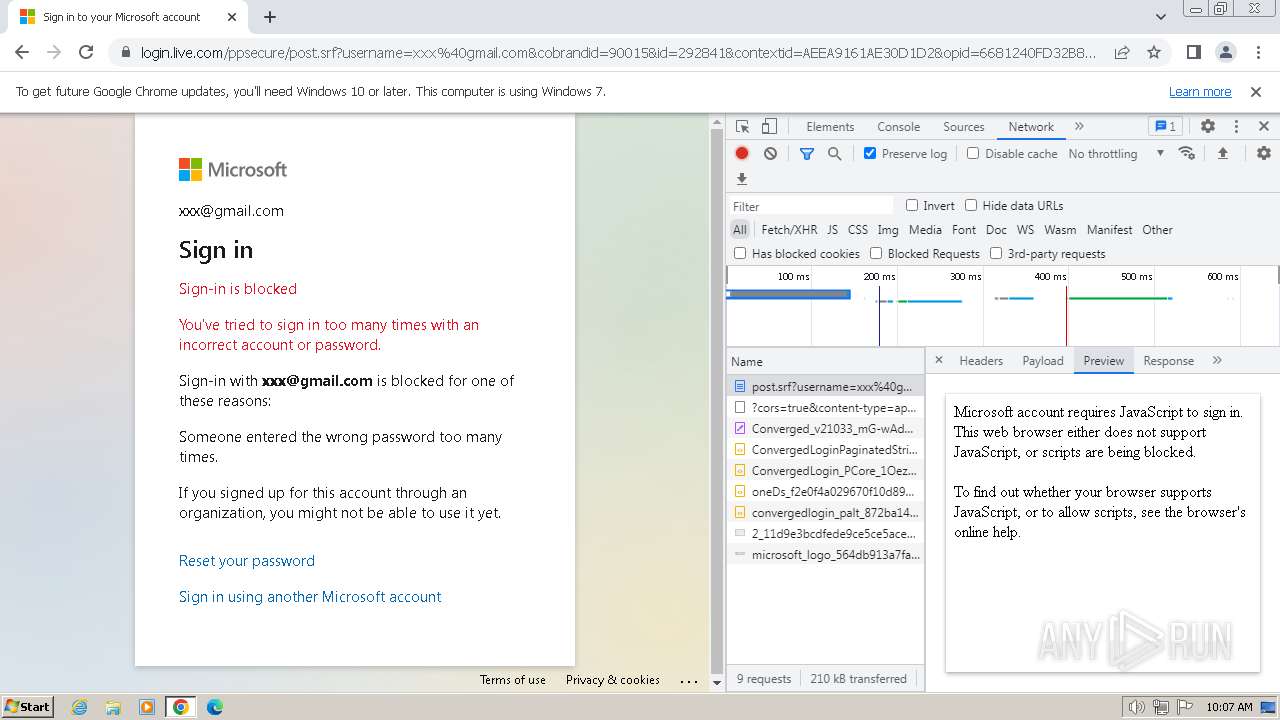Switch to the Console panel

tap(898, 127)
